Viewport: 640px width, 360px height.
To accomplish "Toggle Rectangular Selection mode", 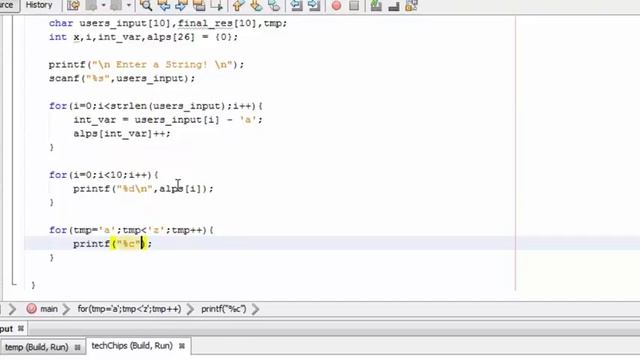I will pos(216,6).
